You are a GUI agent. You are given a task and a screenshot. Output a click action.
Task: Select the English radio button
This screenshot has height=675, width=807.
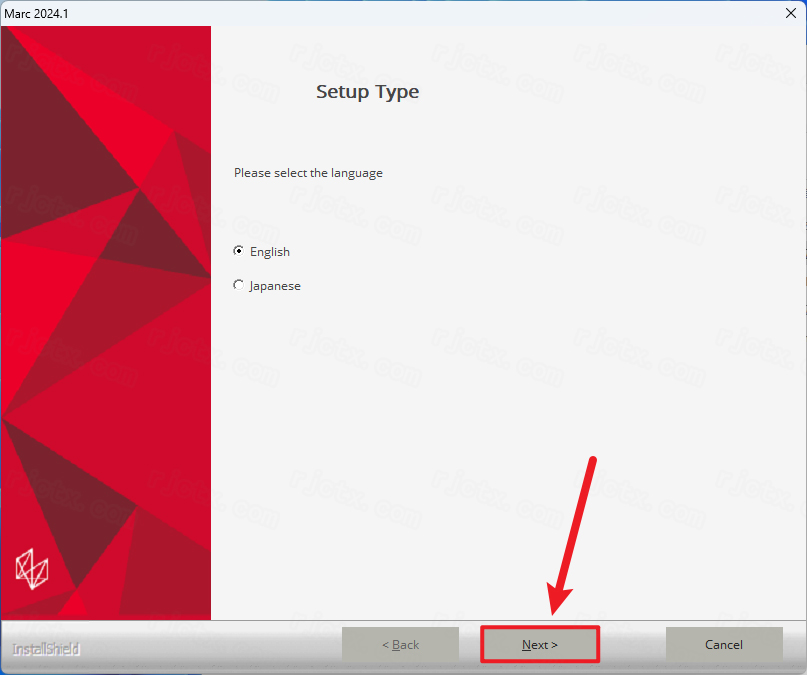pos(238,251)
